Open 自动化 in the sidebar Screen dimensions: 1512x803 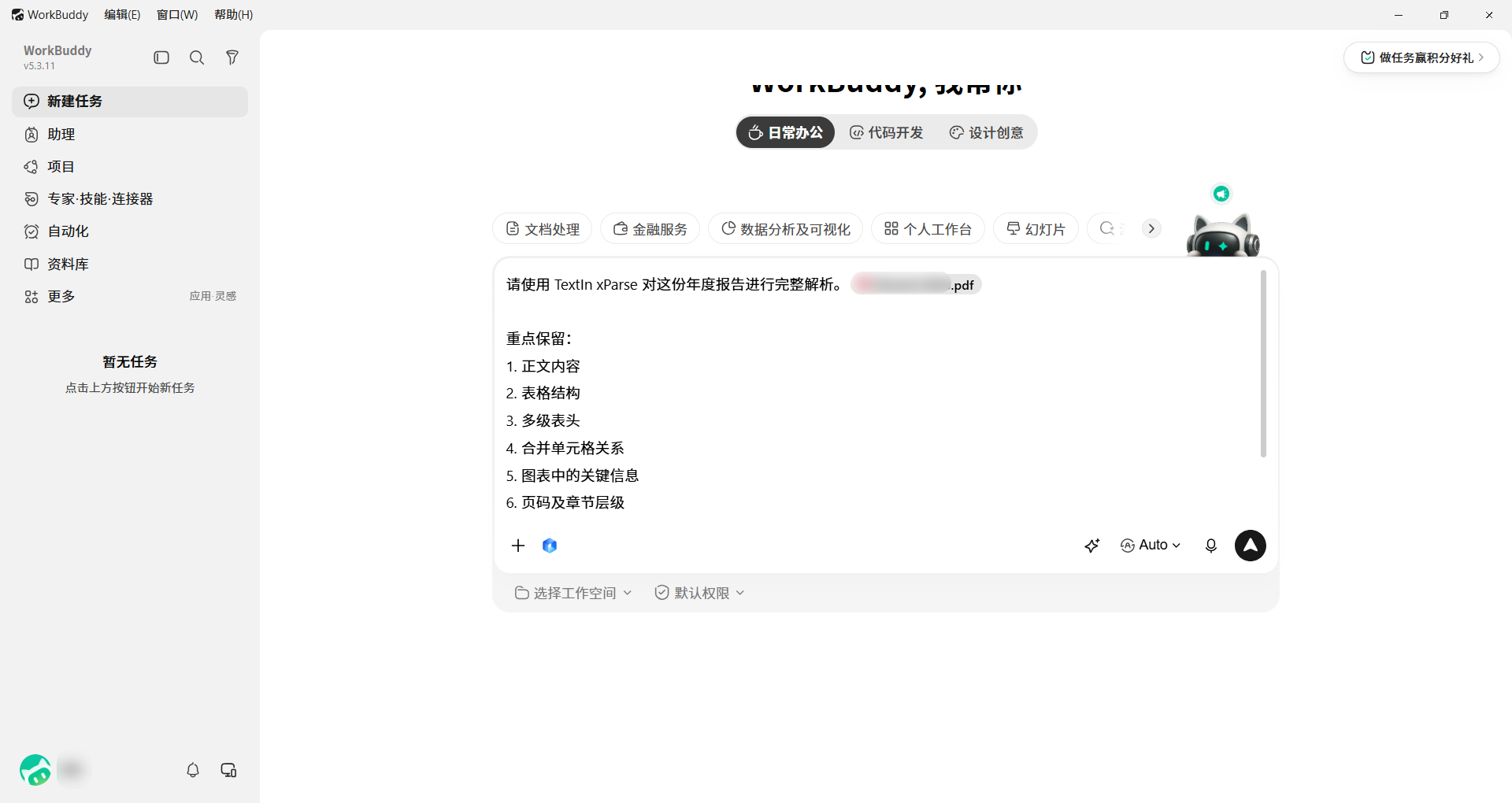click(130, 231)
